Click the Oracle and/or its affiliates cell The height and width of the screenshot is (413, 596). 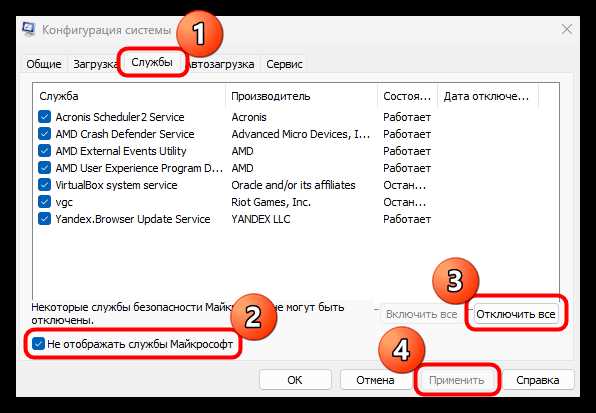[293, 185]
